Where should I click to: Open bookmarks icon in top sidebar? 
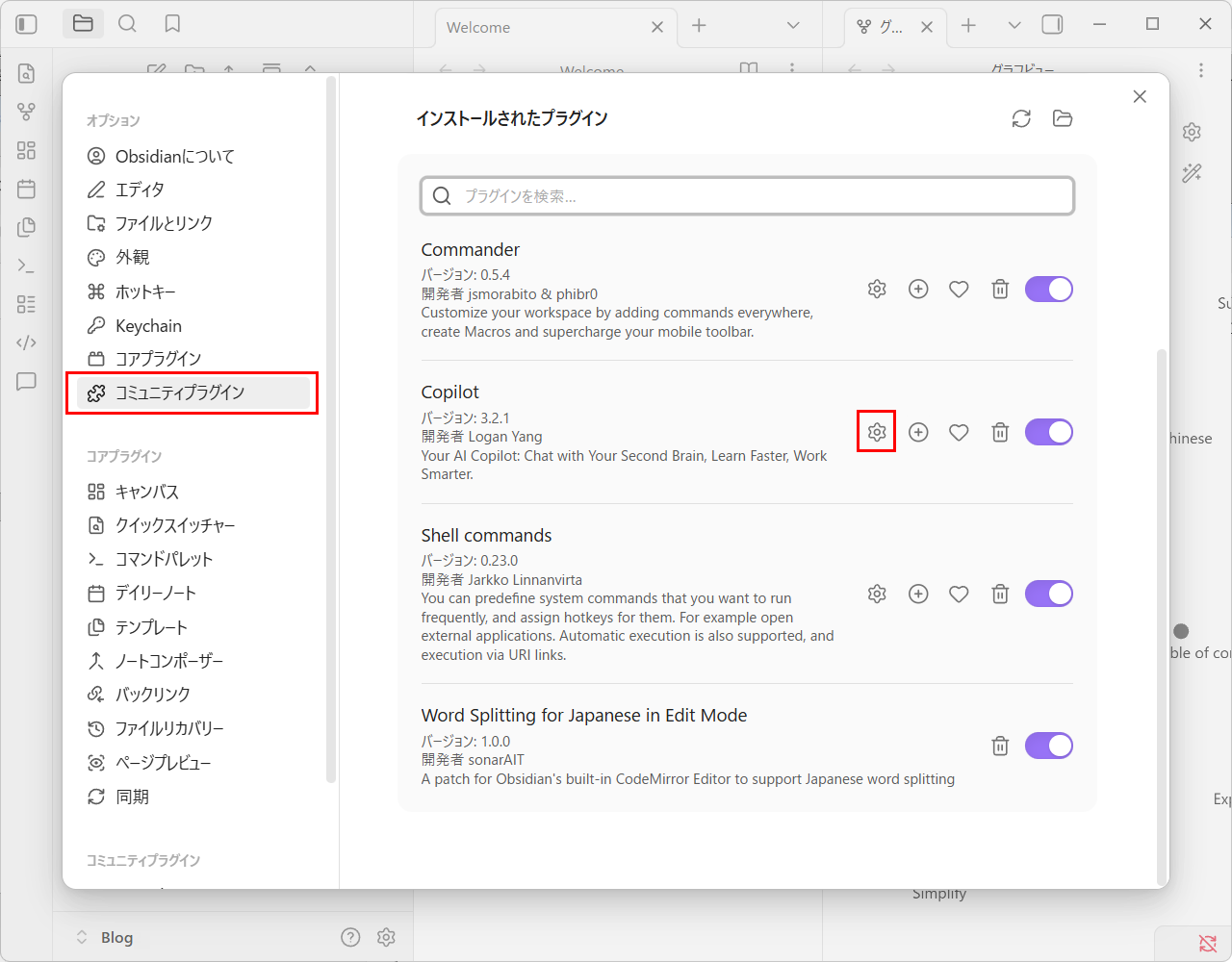coord(172,24)
